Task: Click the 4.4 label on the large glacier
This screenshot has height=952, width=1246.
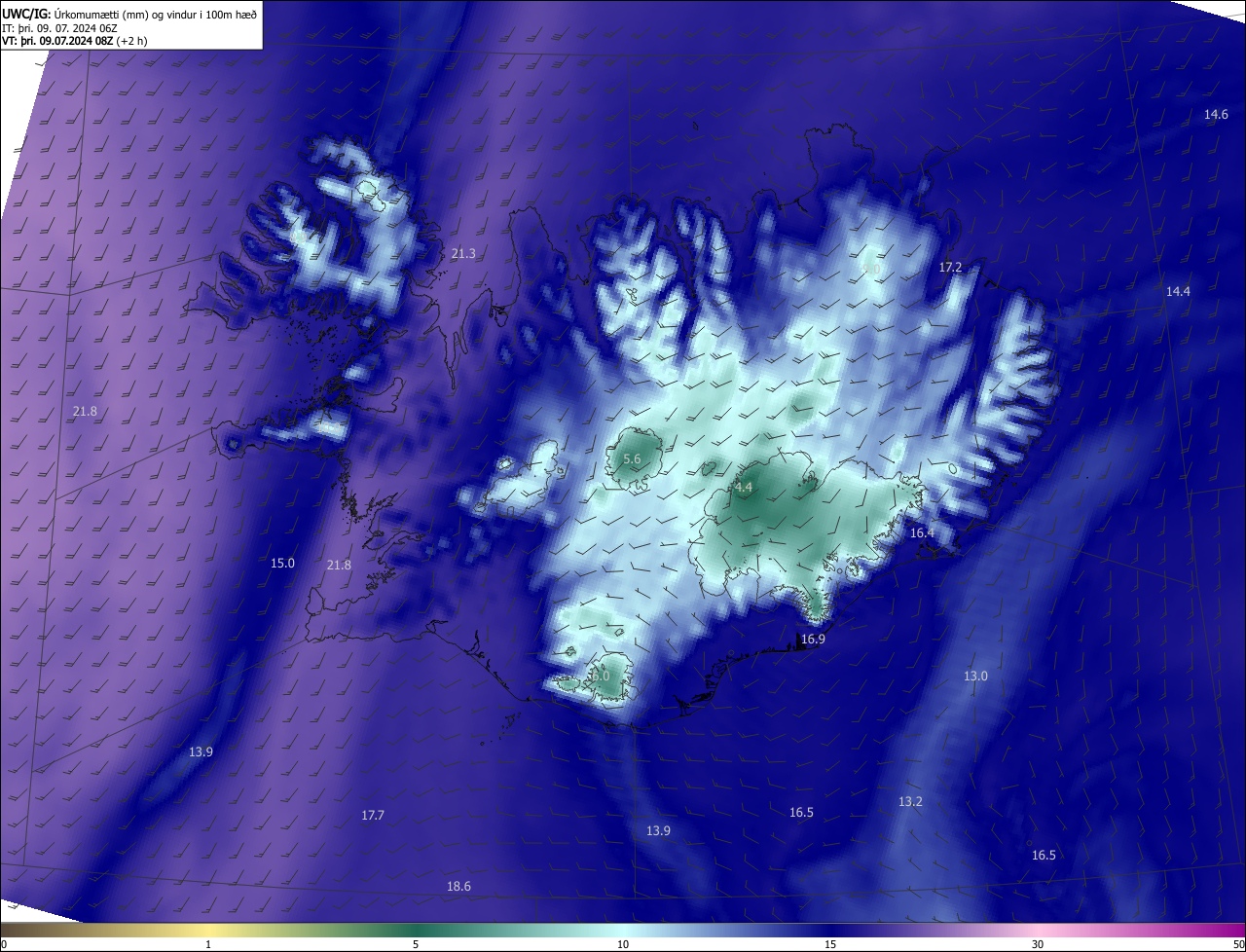Action: click(x=744, y=488)
